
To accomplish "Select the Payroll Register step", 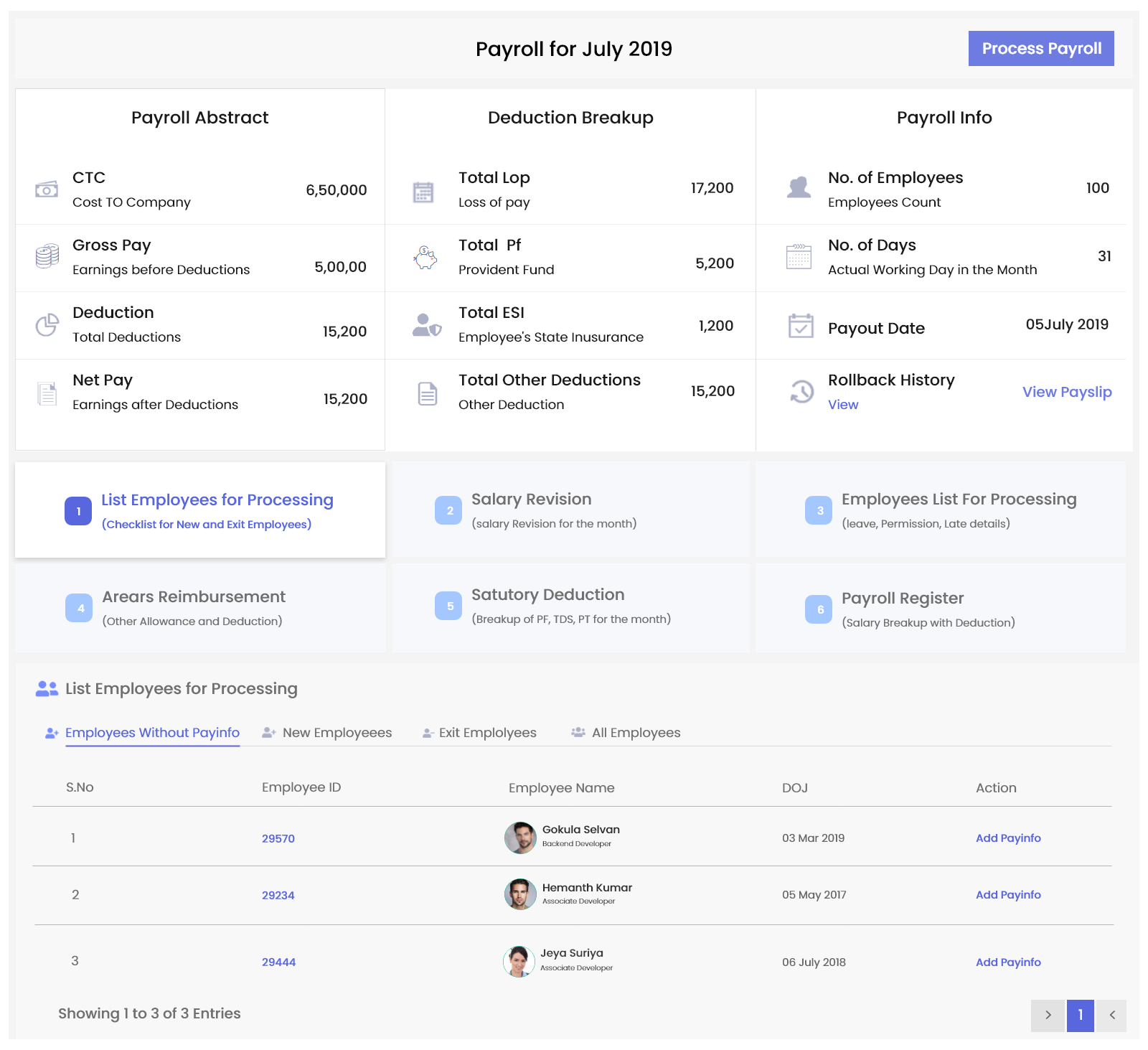I will pos(941,608).
